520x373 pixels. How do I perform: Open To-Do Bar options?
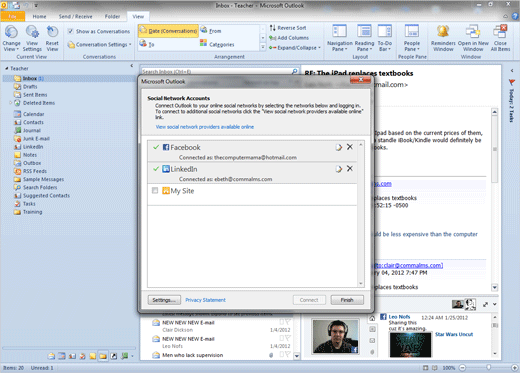click(385, 39)
